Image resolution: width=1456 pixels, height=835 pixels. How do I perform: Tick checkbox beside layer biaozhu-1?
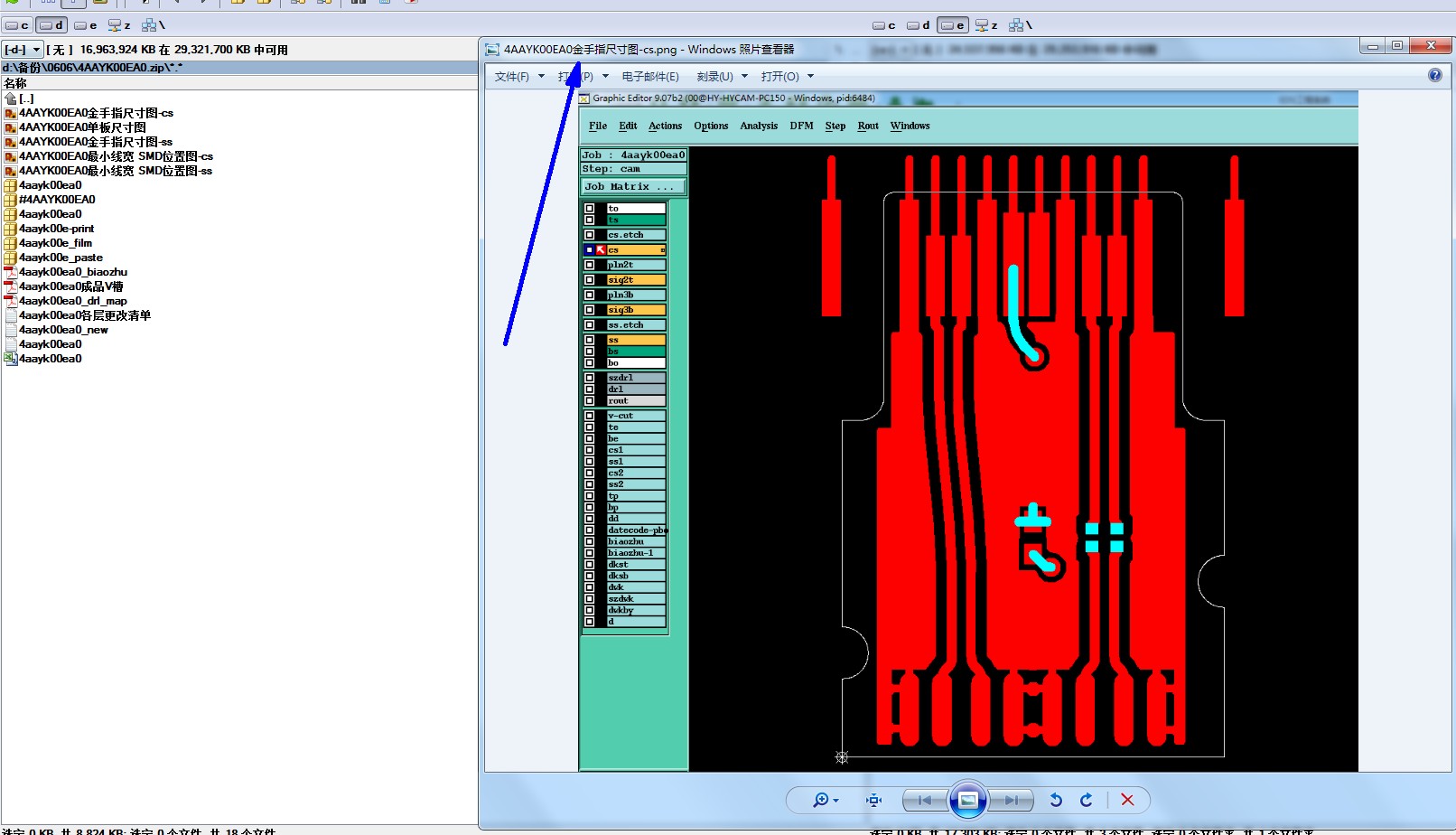(x=590, y=553)
